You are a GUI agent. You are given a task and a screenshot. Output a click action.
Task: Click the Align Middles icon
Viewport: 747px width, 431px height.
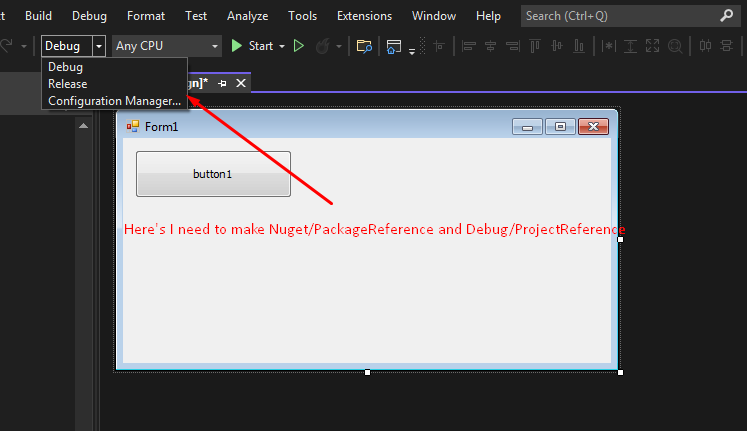[x=556, y=46]
